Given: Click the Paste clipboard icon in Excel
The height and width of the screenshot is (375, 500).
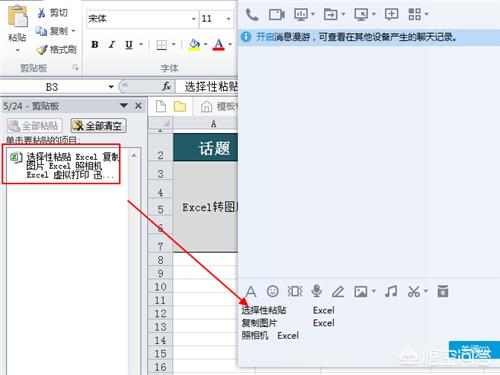Looking at the screenshot, I should click(x=17, y=16).
